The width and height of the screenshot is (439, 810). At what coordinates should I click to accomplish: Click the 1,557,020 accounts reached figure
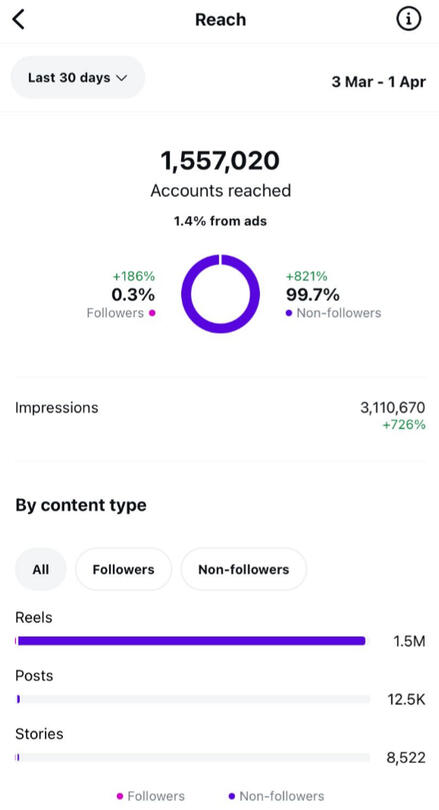click(220, 161)
